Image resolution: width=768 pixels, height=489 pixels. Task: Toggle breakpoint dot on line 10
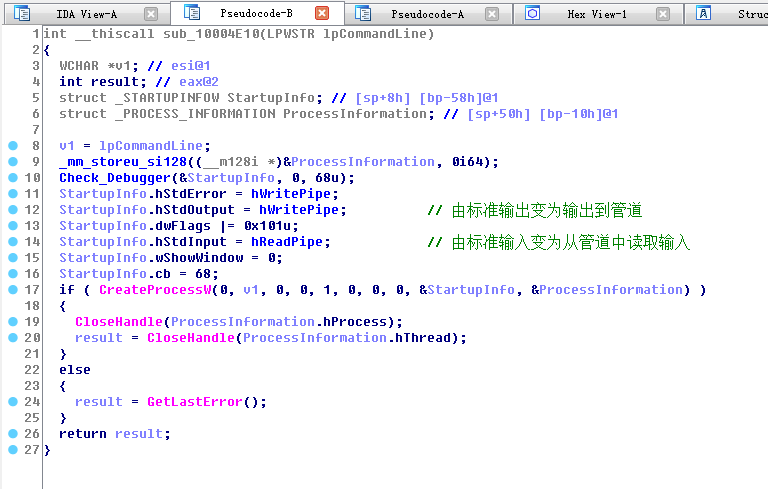(13, 177)
